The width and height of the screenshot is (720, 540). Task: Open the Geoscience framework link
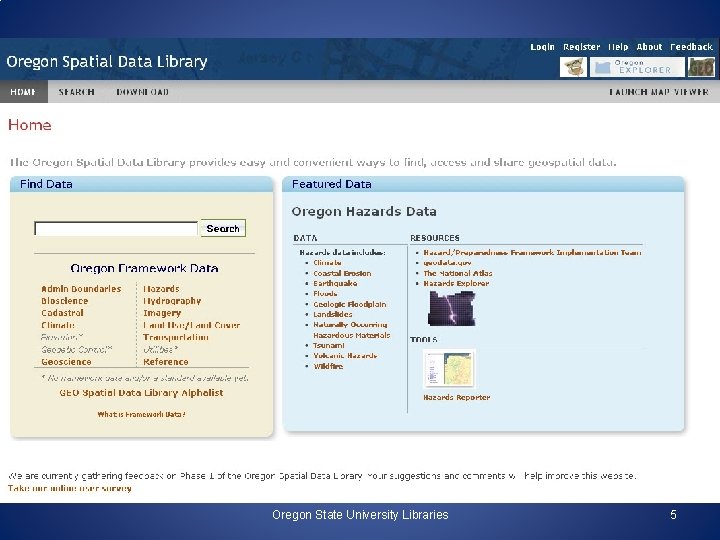(x=66, y=362)
